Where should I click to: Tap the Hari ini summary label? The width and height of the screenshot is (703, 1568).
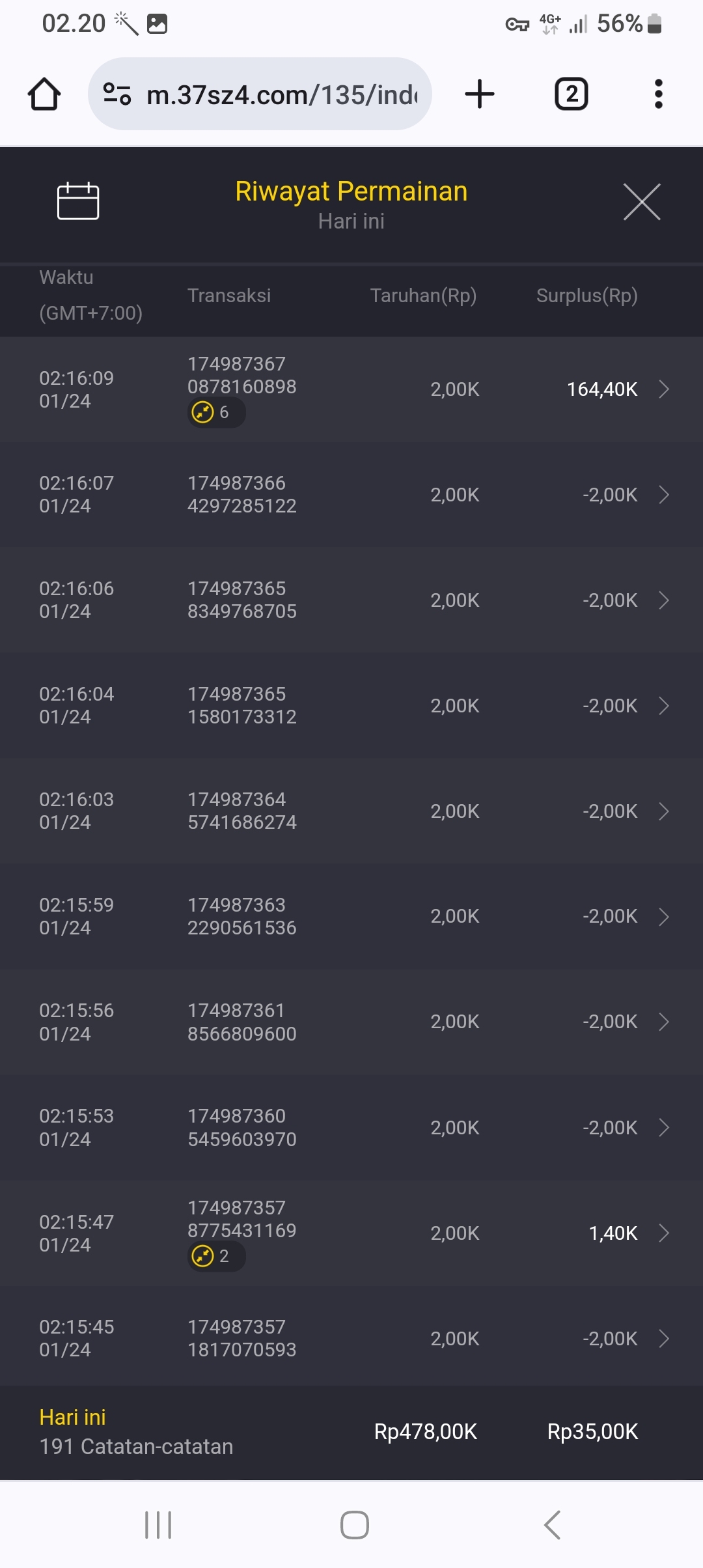pos(72,1417)
